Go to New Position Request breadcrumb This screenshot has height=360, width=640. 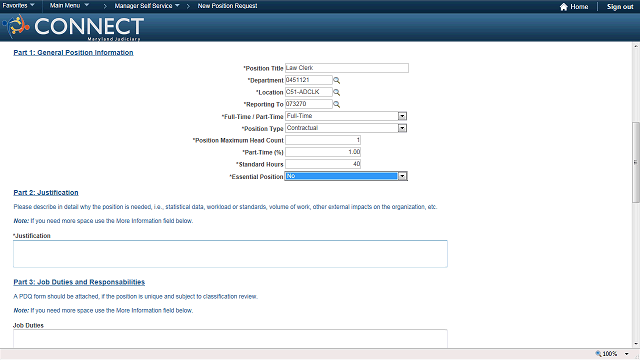coord(227,6)
